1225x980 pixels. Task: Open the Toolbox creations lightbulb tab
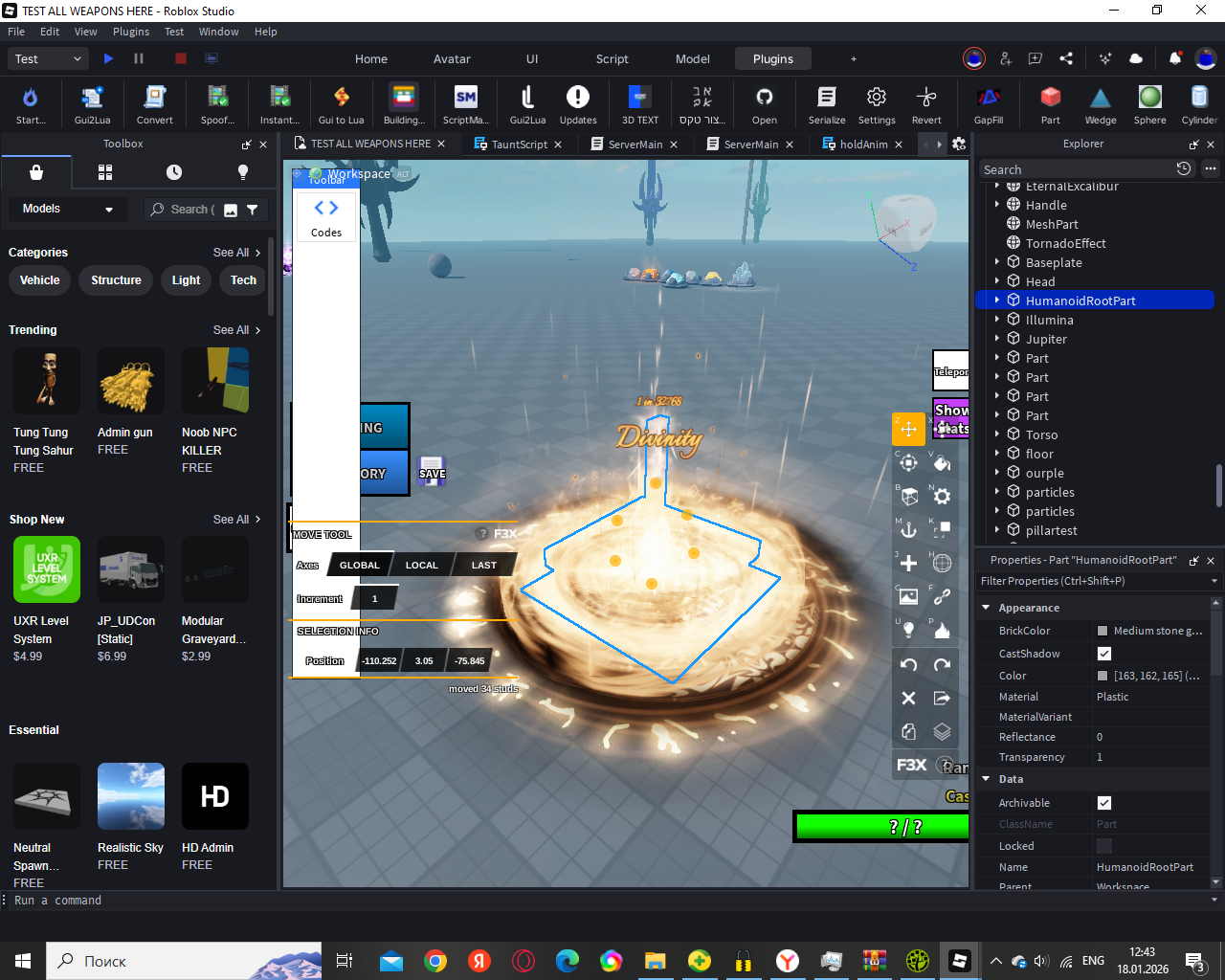[243, 172]
